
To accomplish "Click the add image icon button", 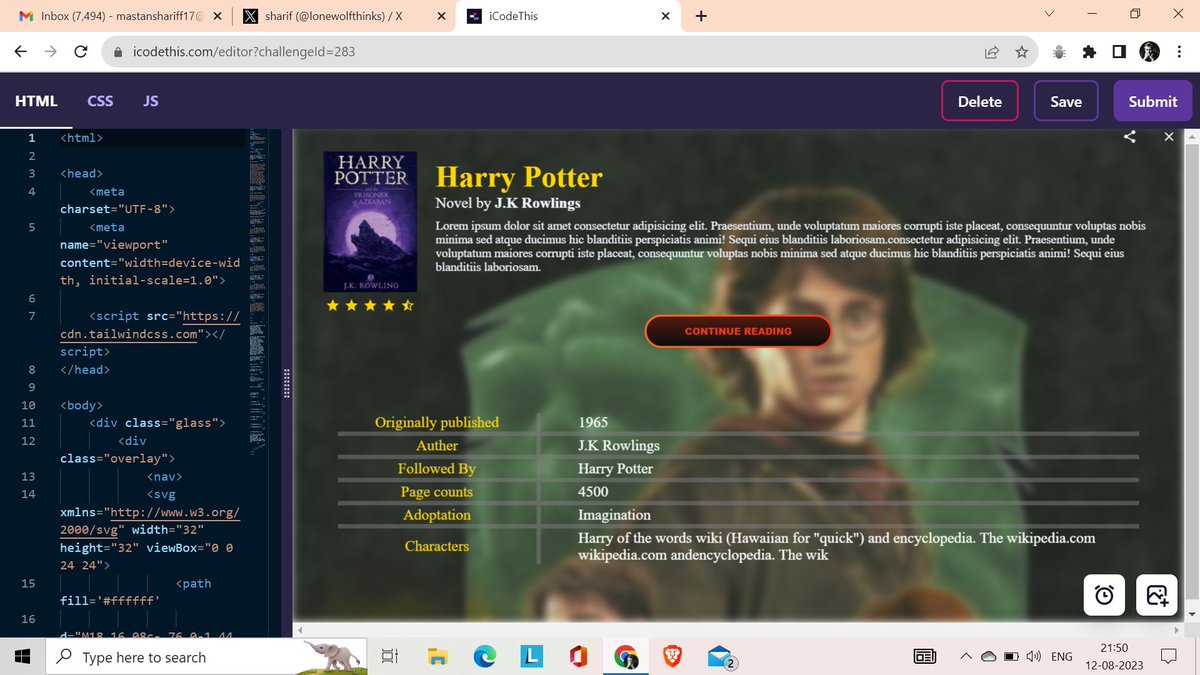I will pos(1157,595).
